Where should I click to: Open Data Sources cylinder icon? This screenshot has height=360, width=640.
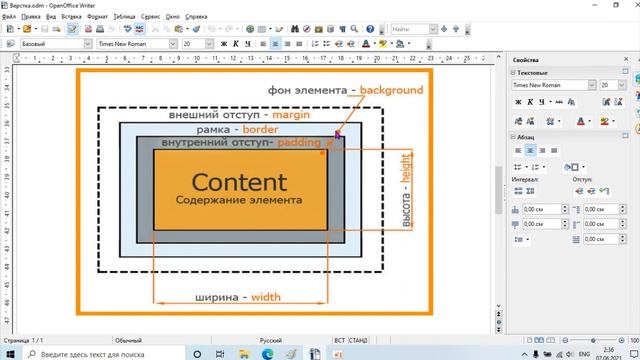(x=331, y=29)
